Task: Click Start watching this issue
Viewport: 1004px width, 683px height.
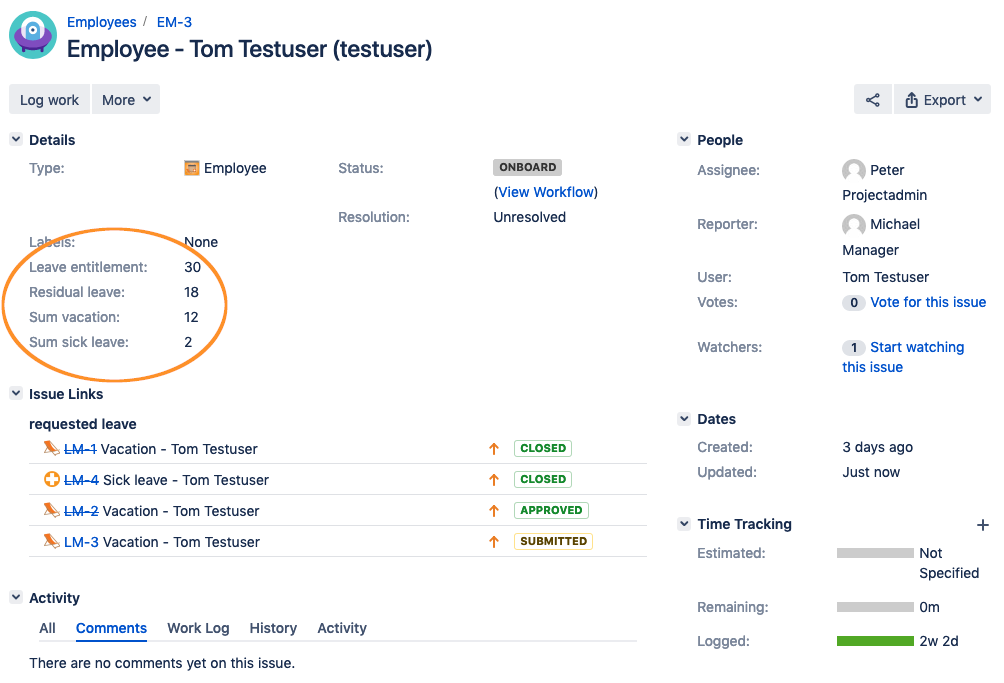Action: click(x=916, y=347)
